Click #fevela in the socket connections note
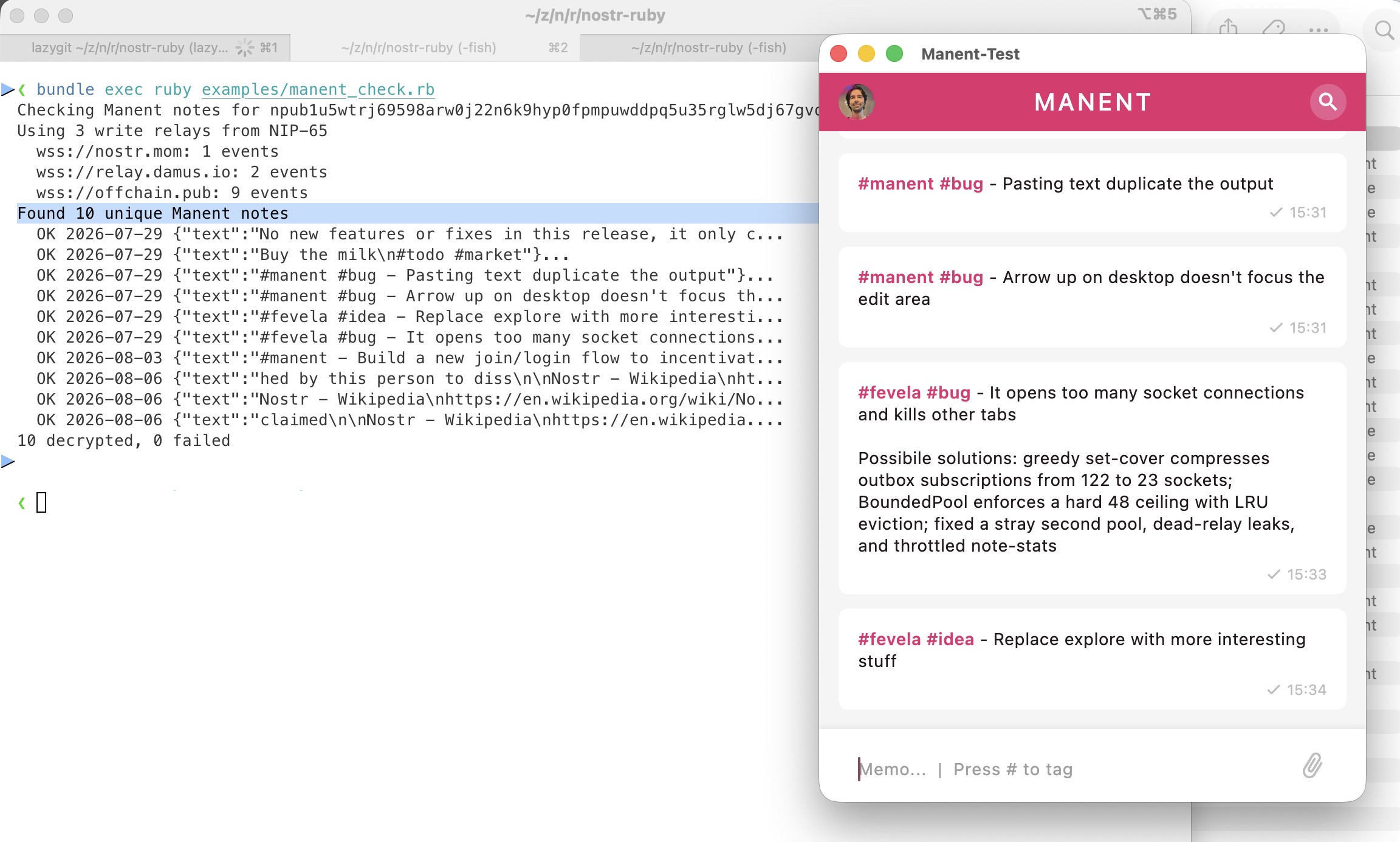 click(x=890, y=392)
